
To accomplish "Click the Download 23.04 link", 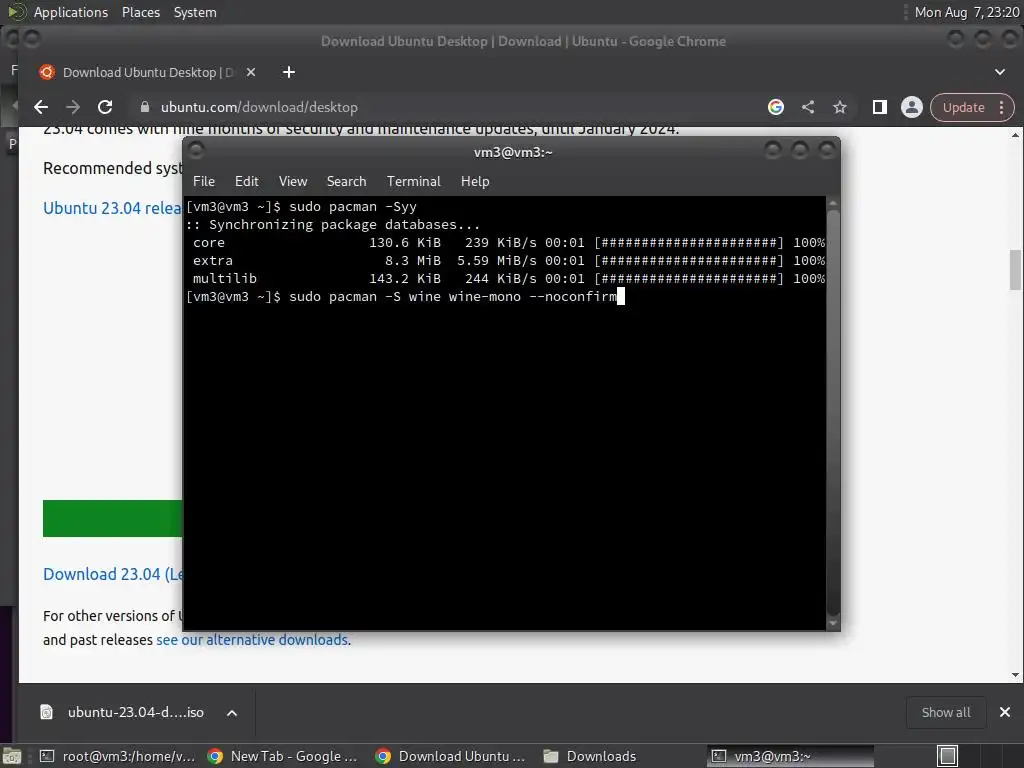I will [112, 574].
